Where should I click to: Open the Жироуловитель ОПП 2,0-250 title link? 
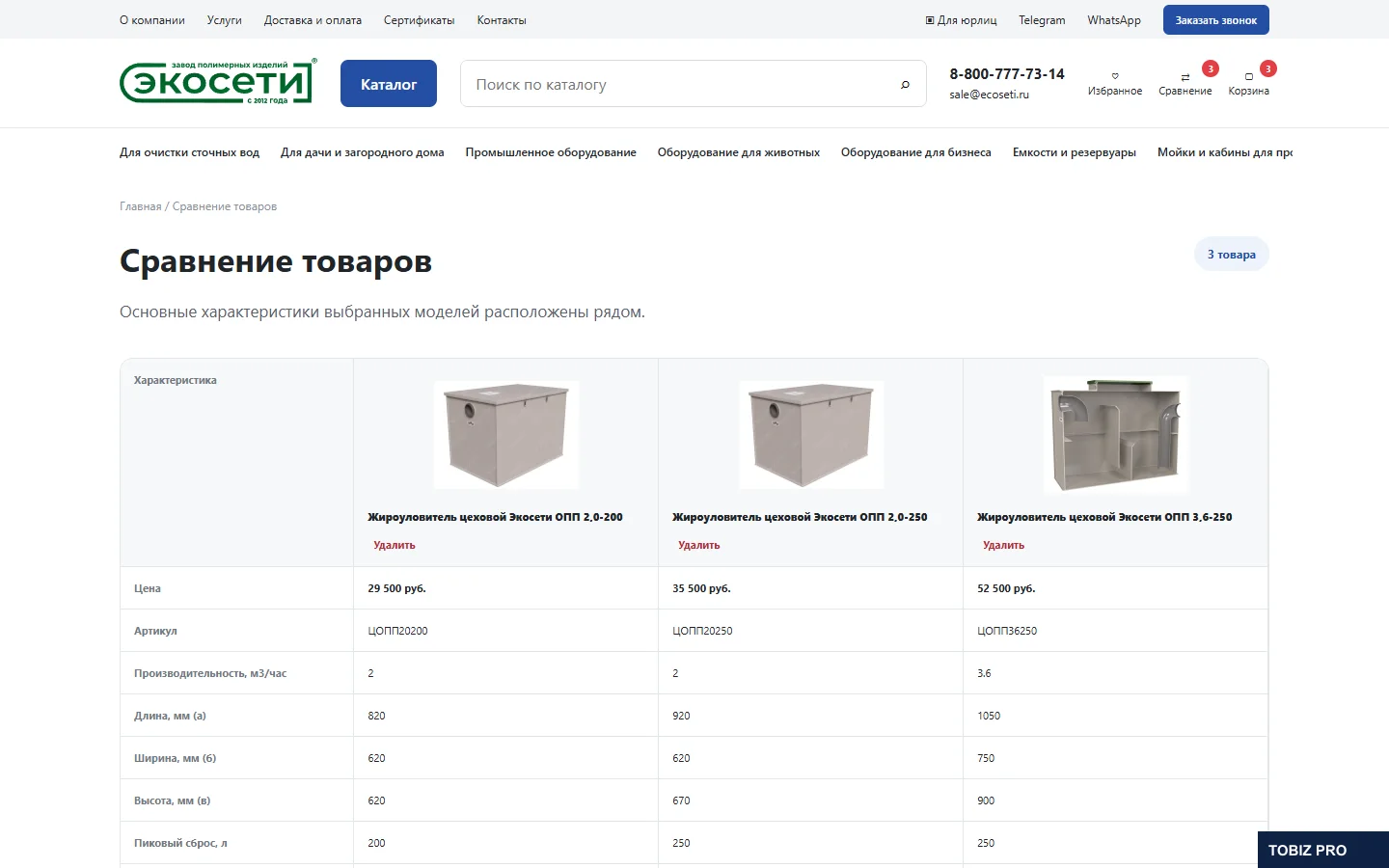click(800, 517)
